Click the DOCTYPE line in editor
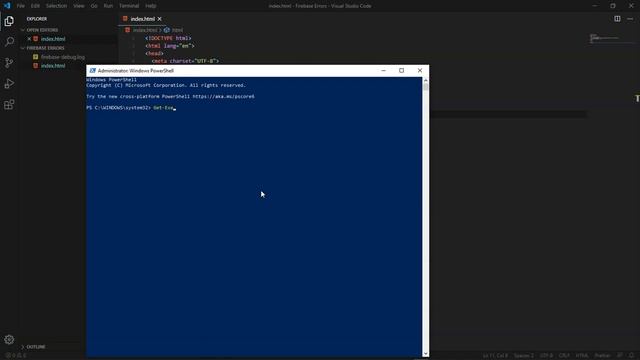Image resolution: width=640 pixels, height=360 pixels. (168, 38)
